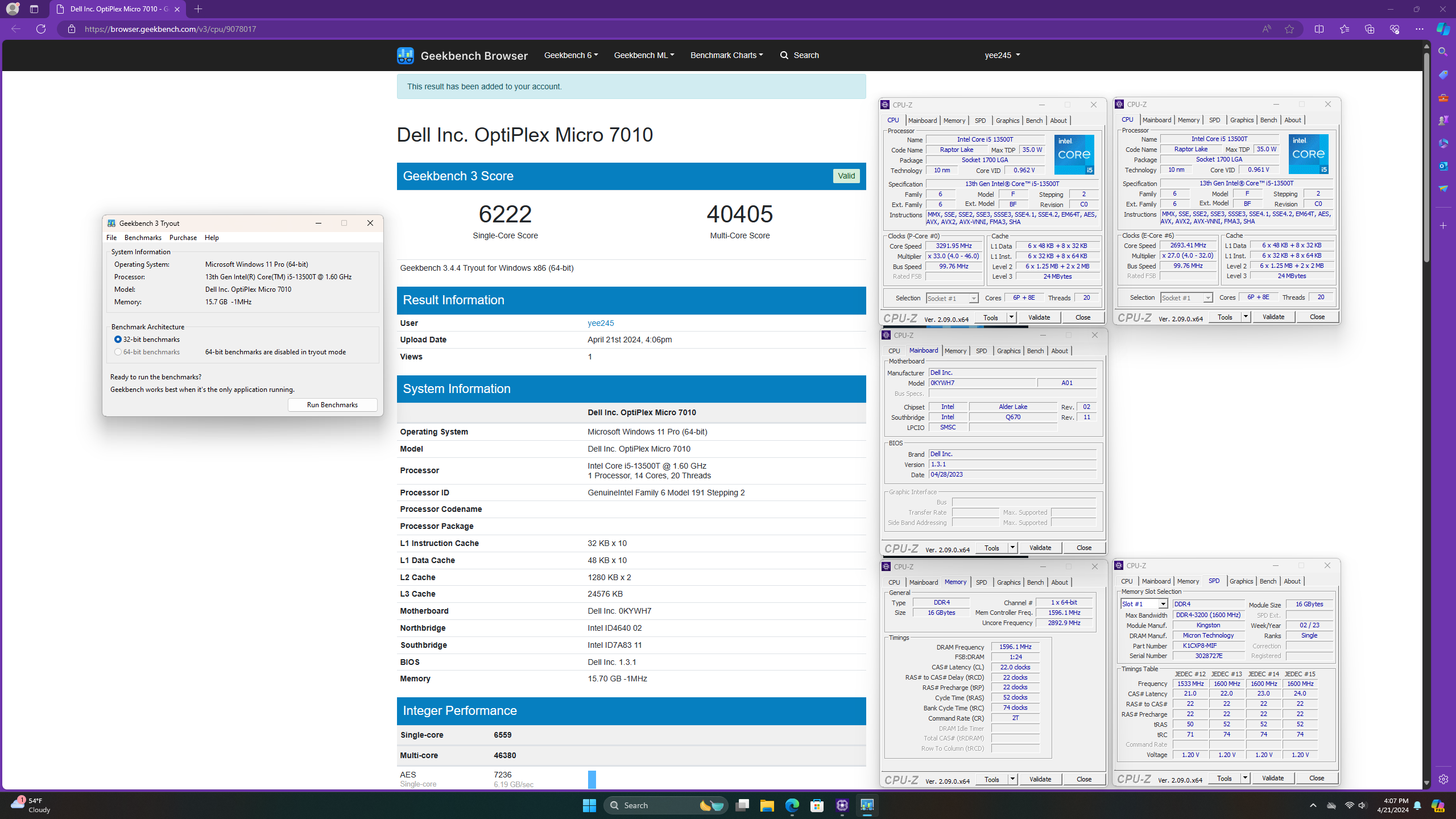Open Microsoft Store from the taskbar
This screenshot has height=819, width=1456.
tap(817, 805)
